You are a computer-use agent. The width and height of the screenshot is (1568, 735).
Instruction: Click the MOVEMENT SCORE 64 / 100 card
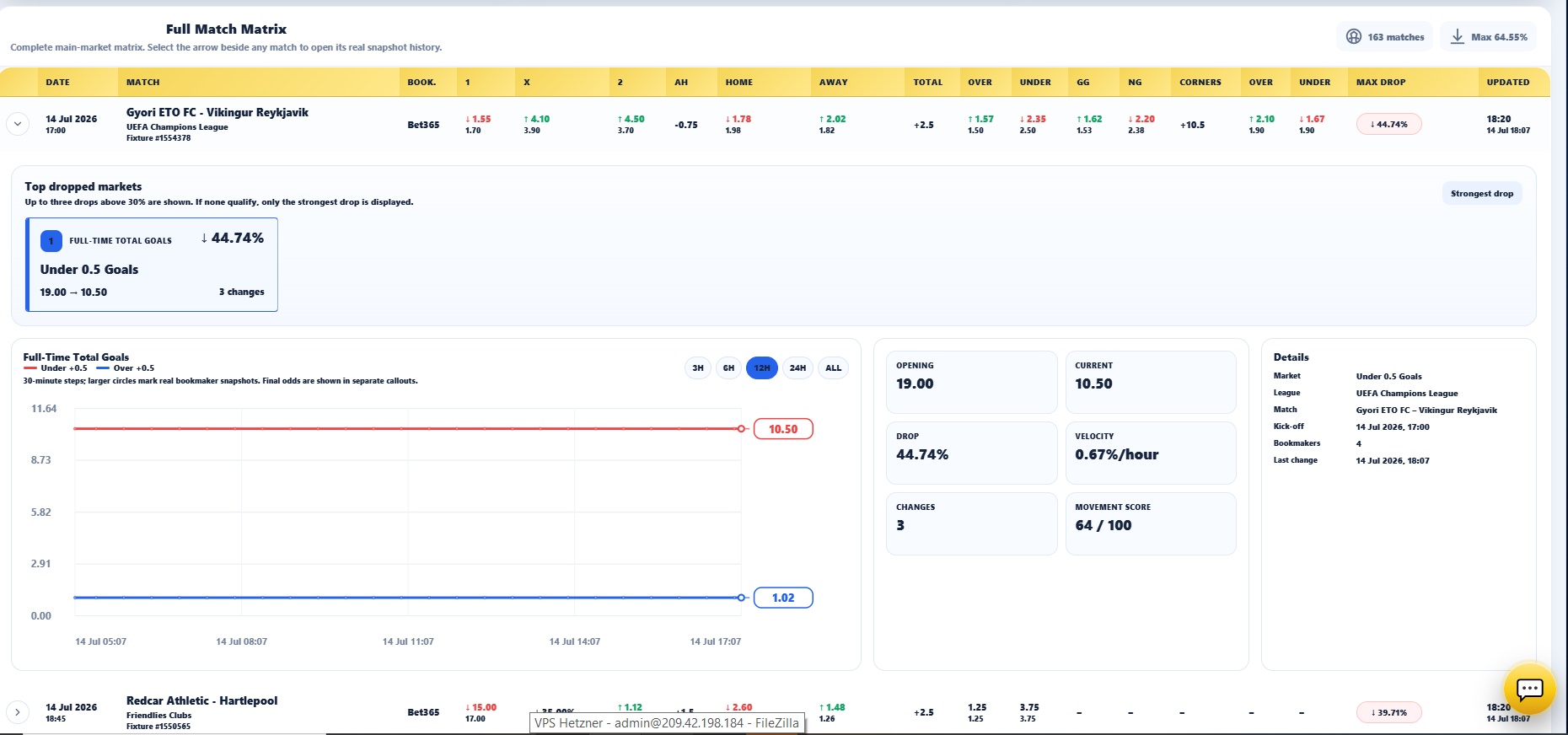click(1151, 523)
